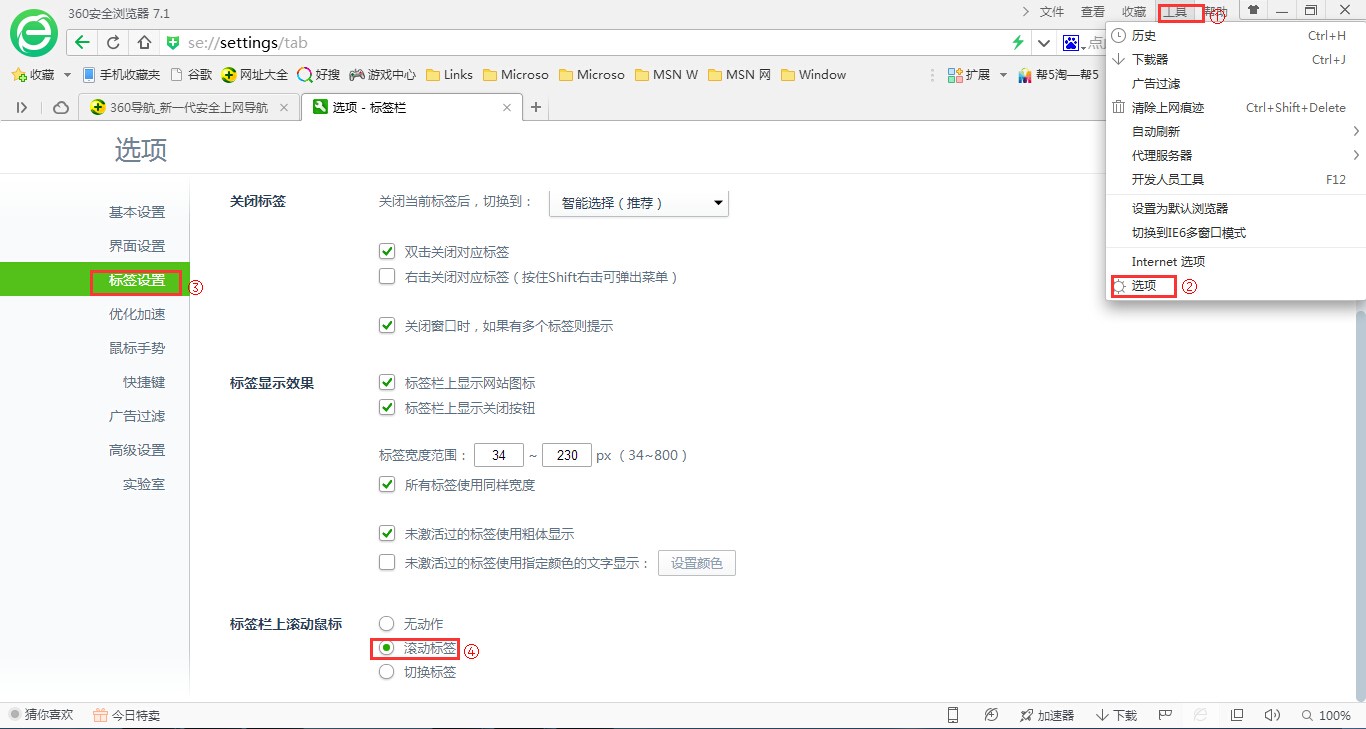The height and width of the screenshot is (729, 1366).
Task: Click the mobile phone icon in status bar
Action: [x=953, y=715]
